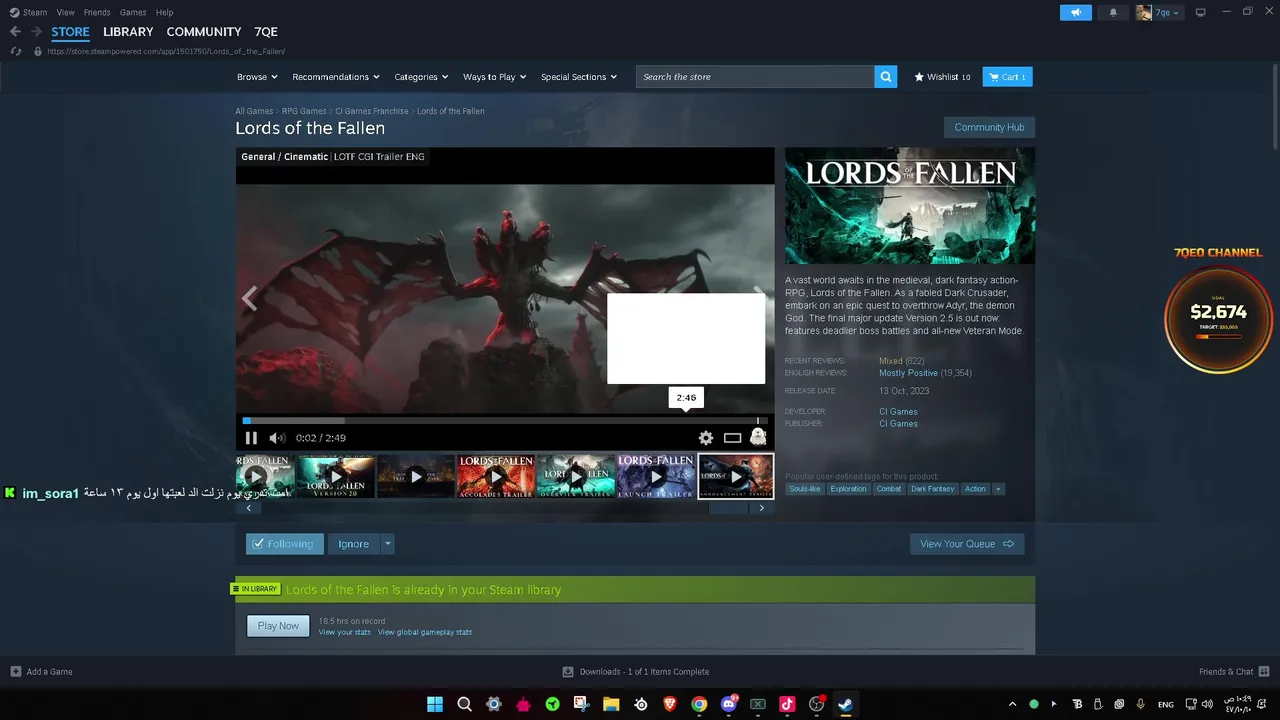Click the store search magnifier button
The image size is (1280, 720).
(885, 77)
